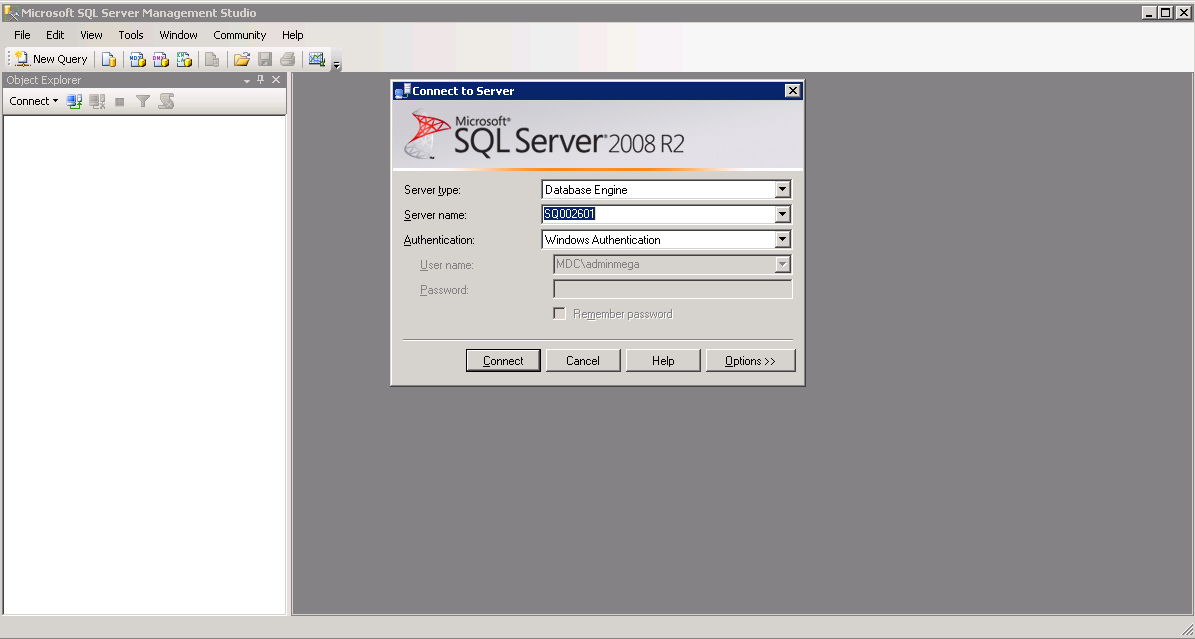Click Connect Object Explorer computer icon

point(74,101)
